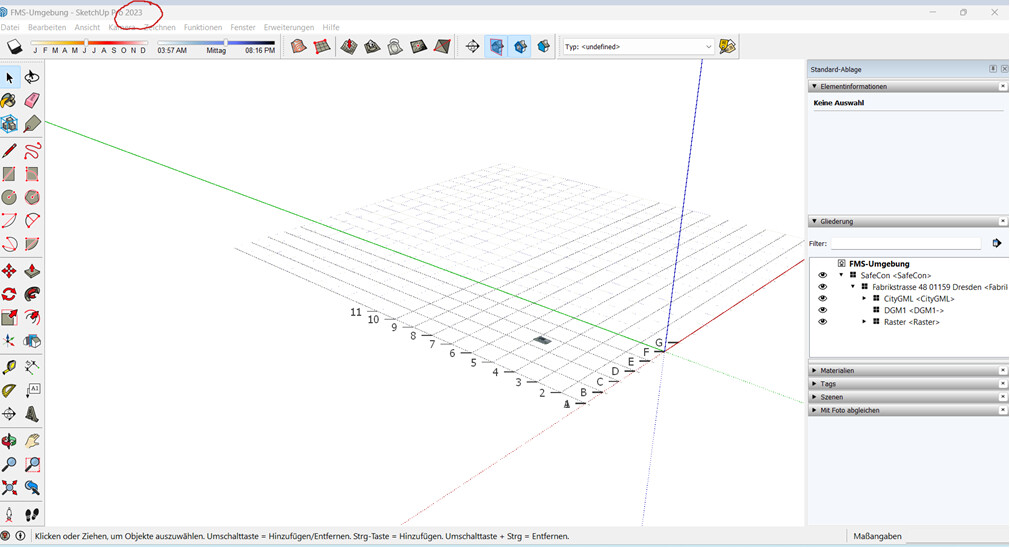Pick the Eraser tool
Image resolution: width=1010 pixels, height=548 pixels.
pos(32,101)
